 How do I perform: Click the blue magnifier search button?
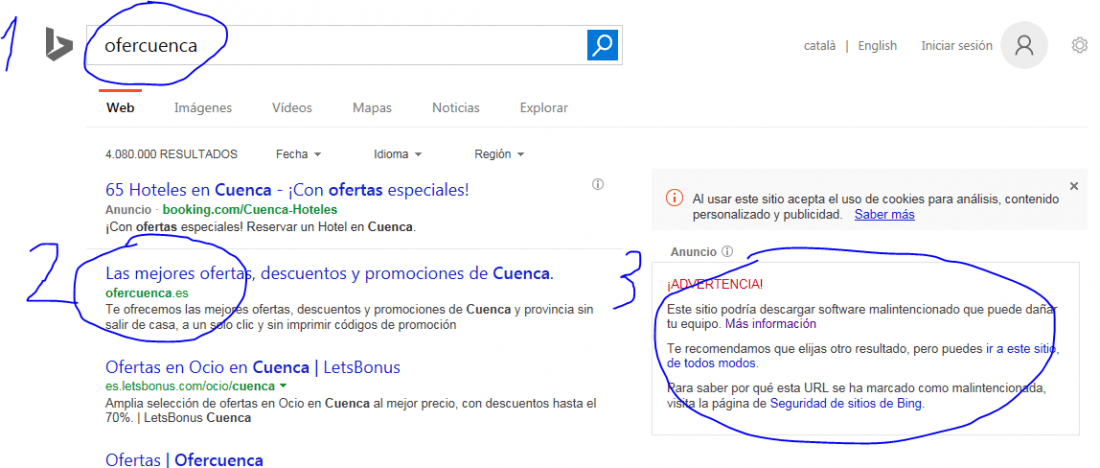tap(602, 45)
